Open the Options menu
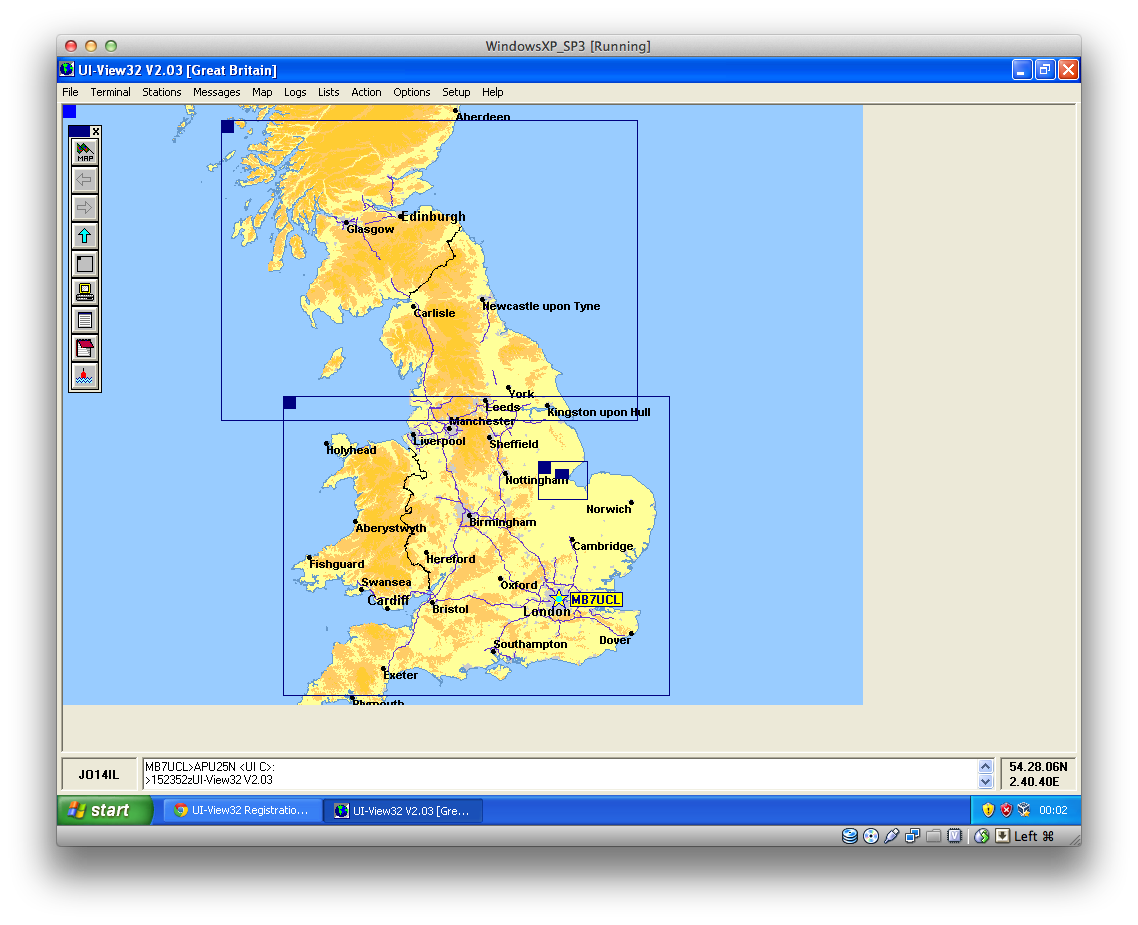Image resolution: width=1138 pixels, height=925 pixels. (x=412, y=92)
